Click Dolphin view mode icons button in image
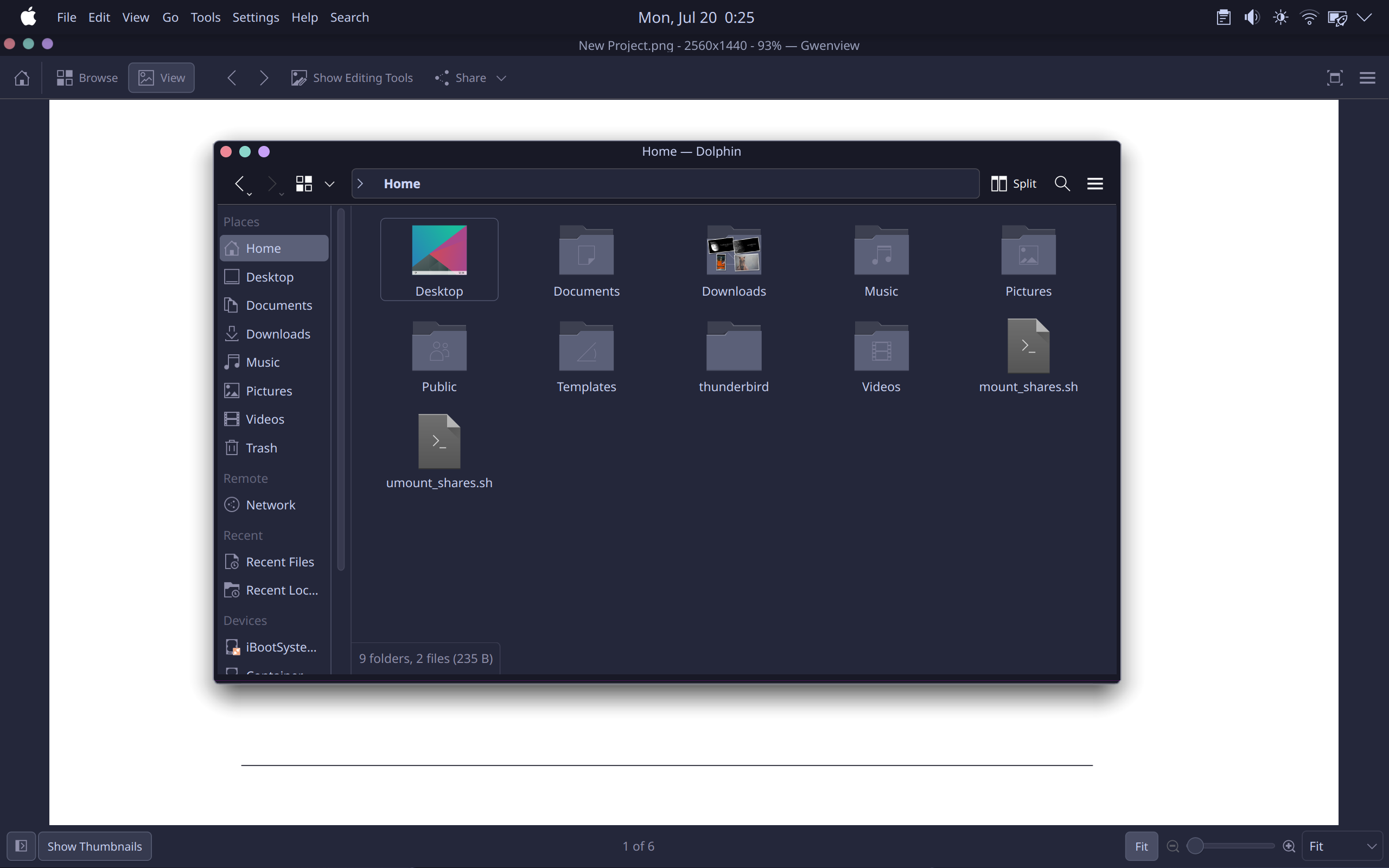1389x868 pixels. click(x=304, y=184)
